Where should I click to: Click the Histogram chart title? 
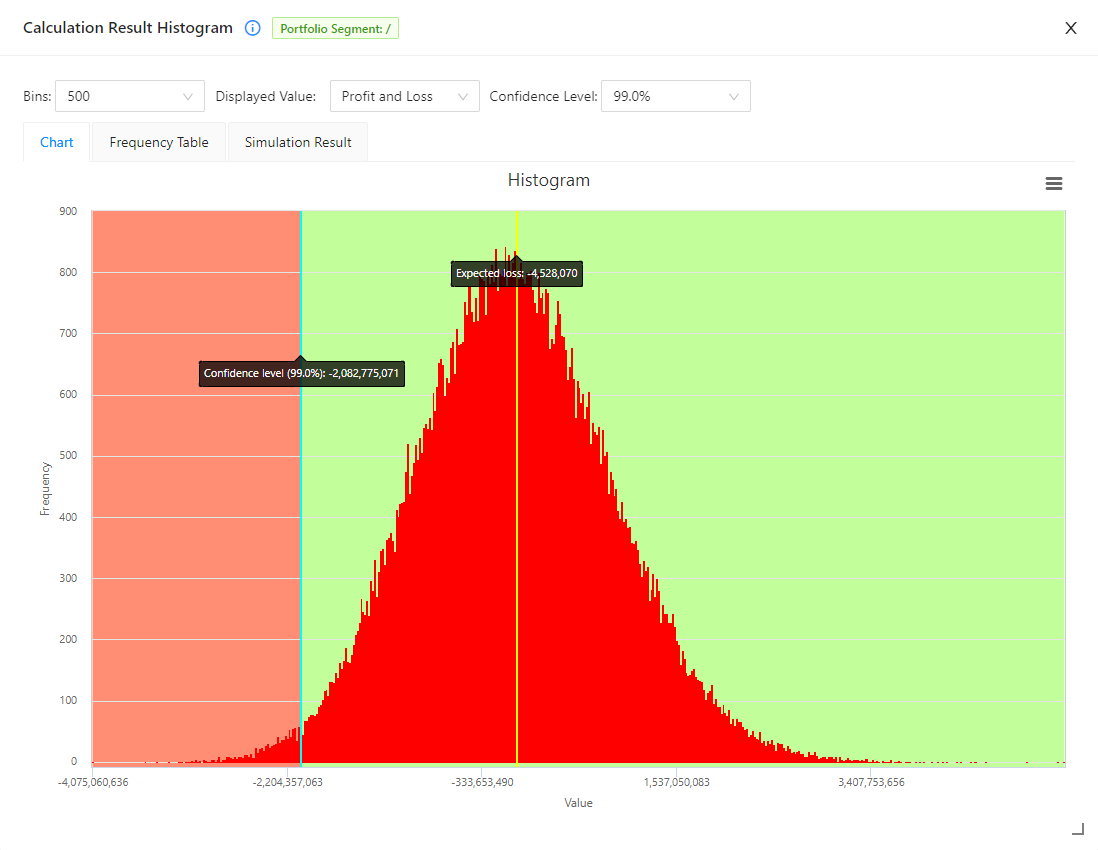pyautogui.click(x=548, y=180)
